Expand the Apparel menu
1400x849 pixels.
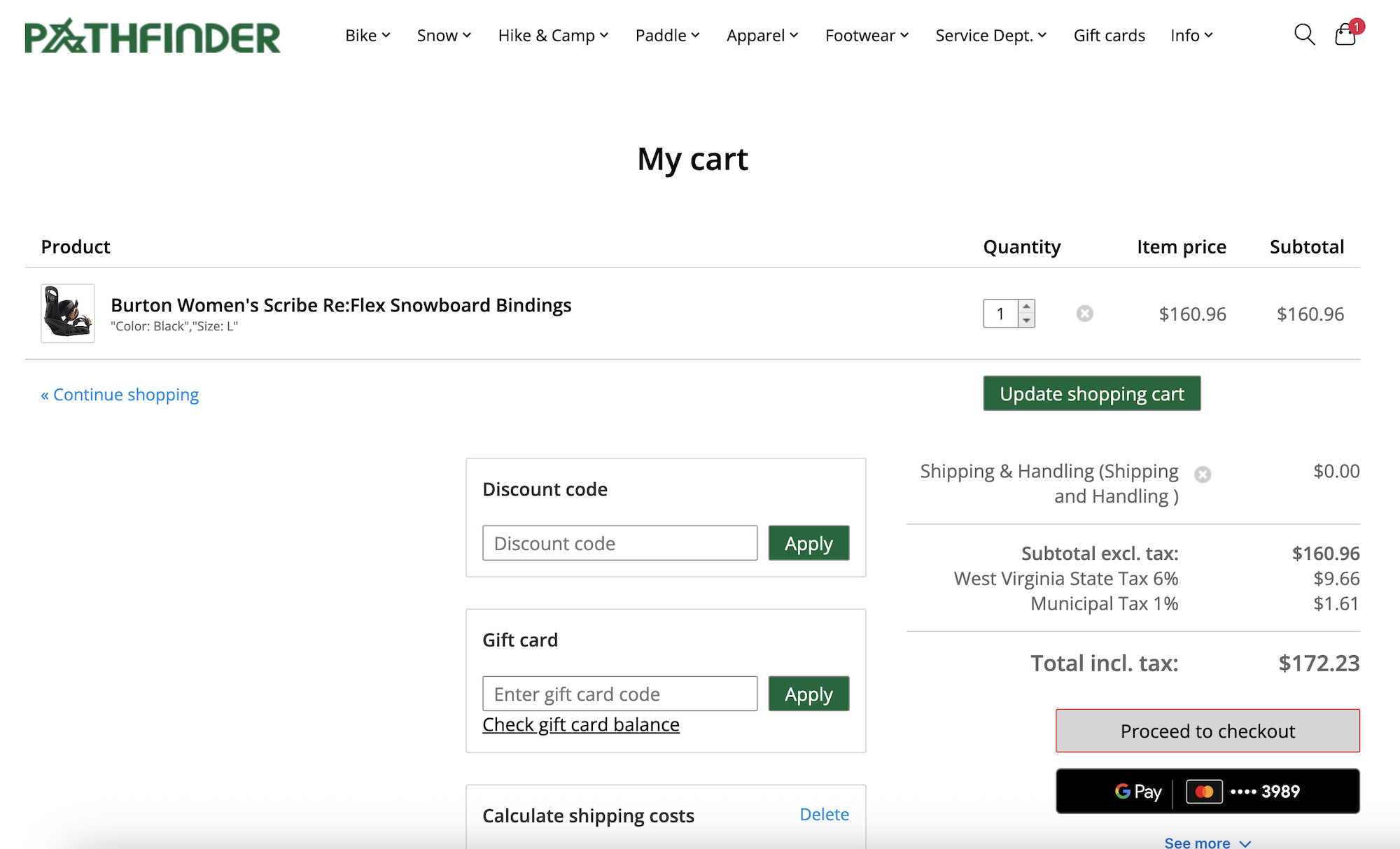762,35
